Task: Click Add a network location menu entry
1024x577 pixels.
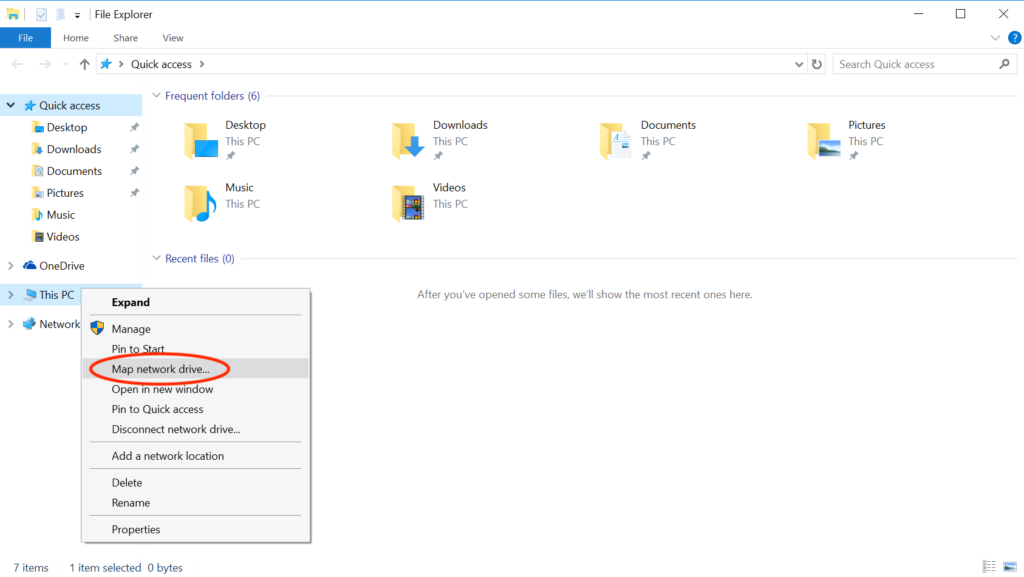Action: pos(196,456)
